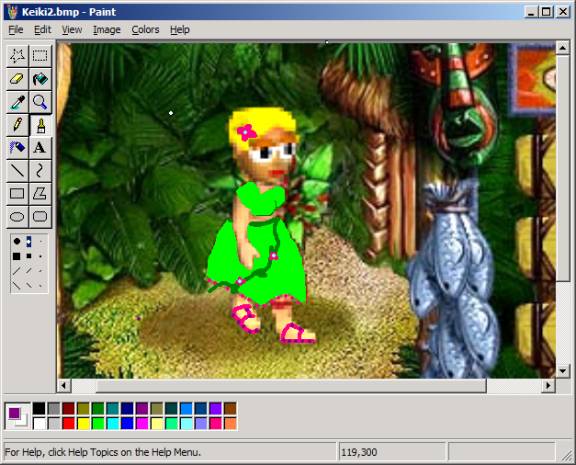
Task: Open the Help menu
Action: pos(180,30)
